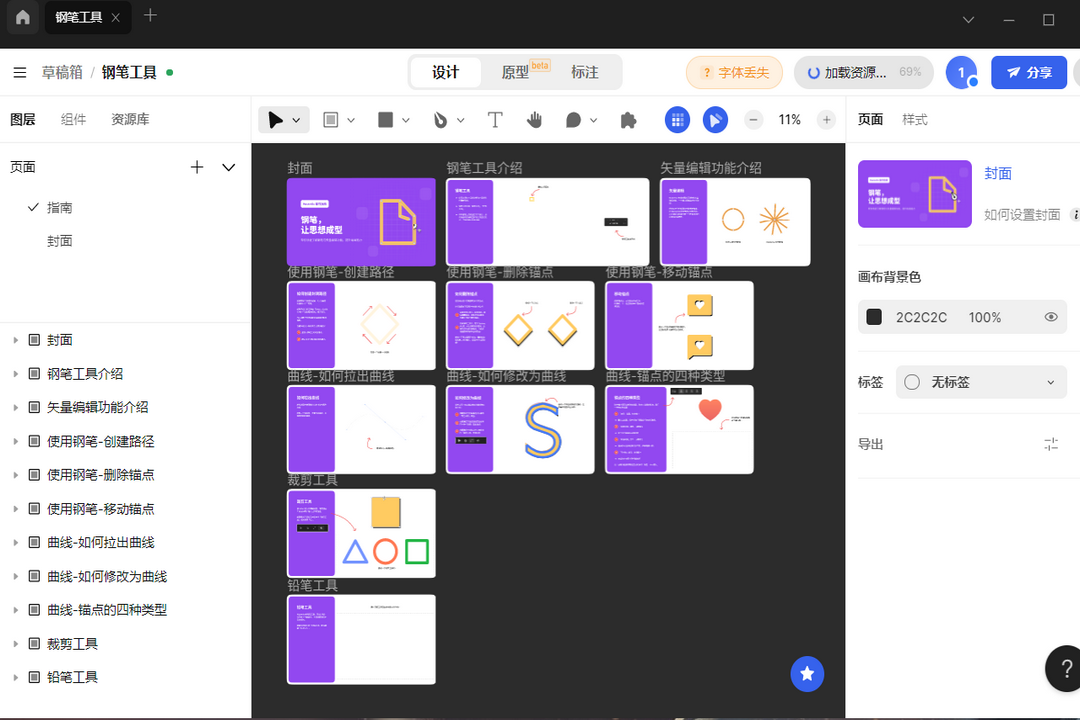
Task: Open export settings via the 导出 icon
Action: point(1050,443)
